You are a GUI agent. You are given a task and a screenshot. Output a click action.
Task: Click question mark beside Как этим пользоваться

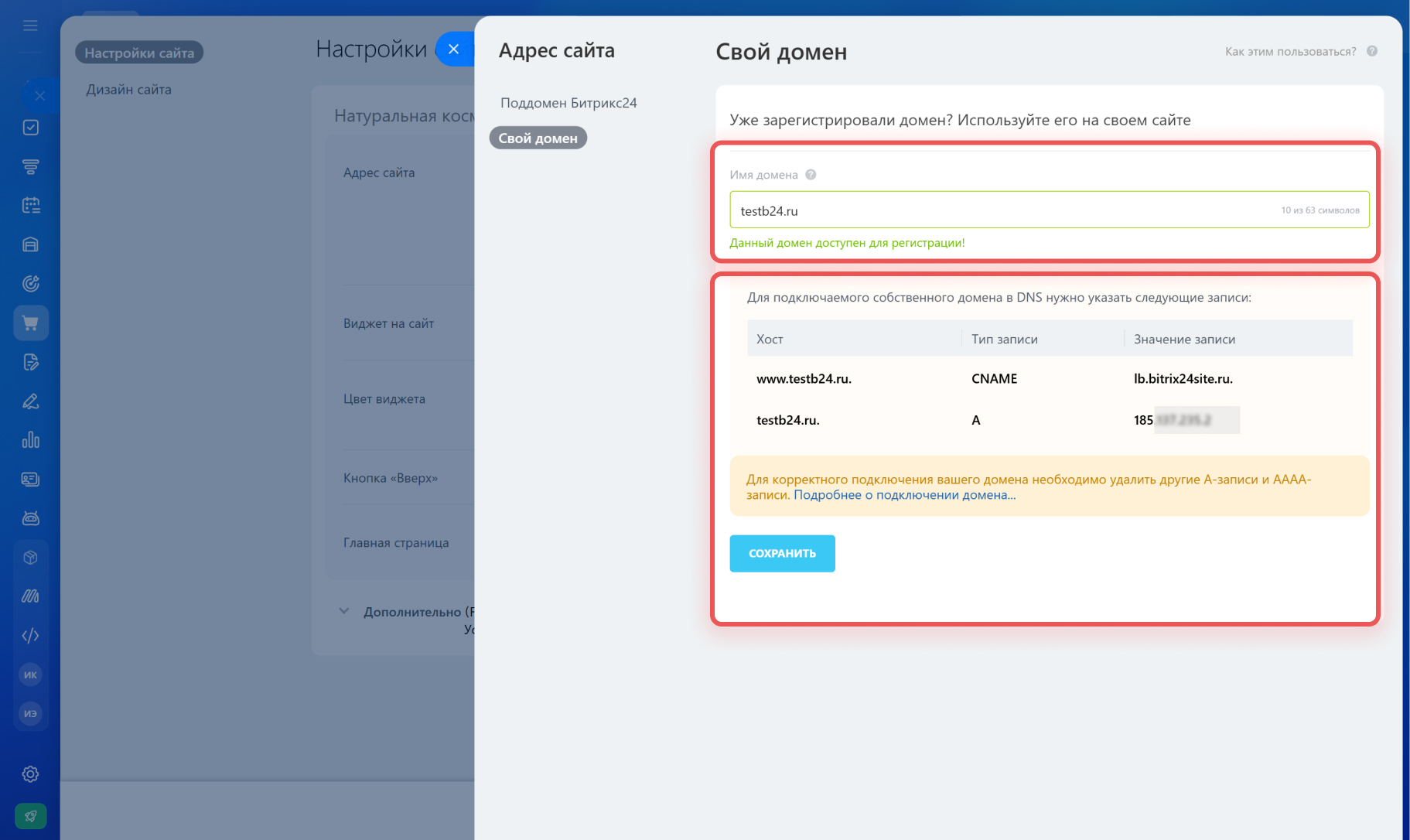(1372, 51)
